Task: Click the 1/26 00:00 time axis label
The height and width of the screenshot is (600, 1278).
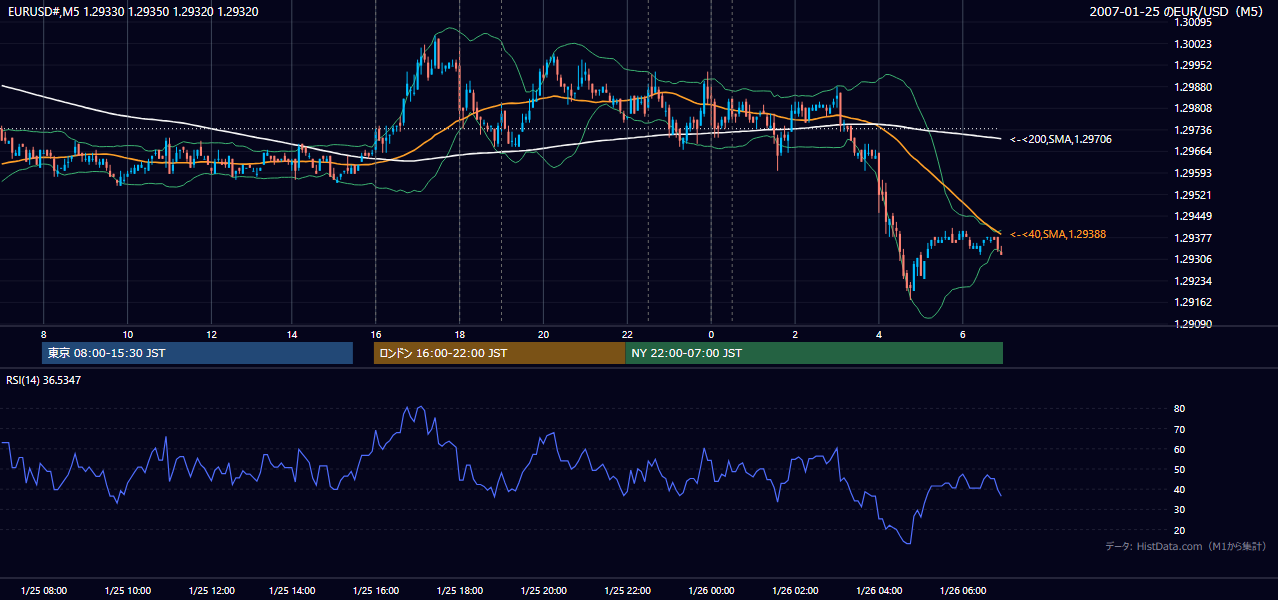Action: 712,590
